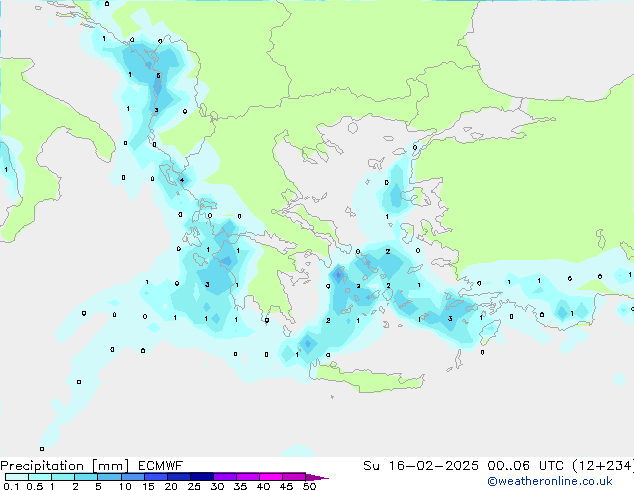Click the legend label "0.1"

point(11,486)
